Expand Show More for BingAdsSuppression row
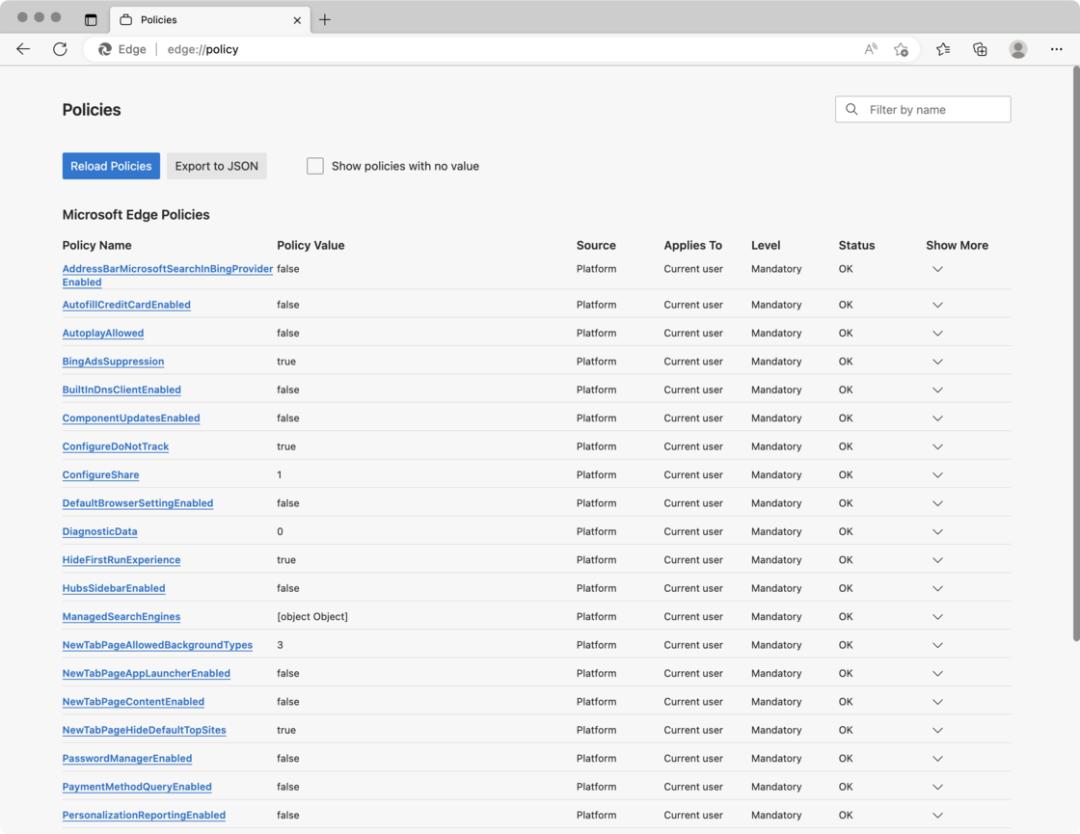 937,361
